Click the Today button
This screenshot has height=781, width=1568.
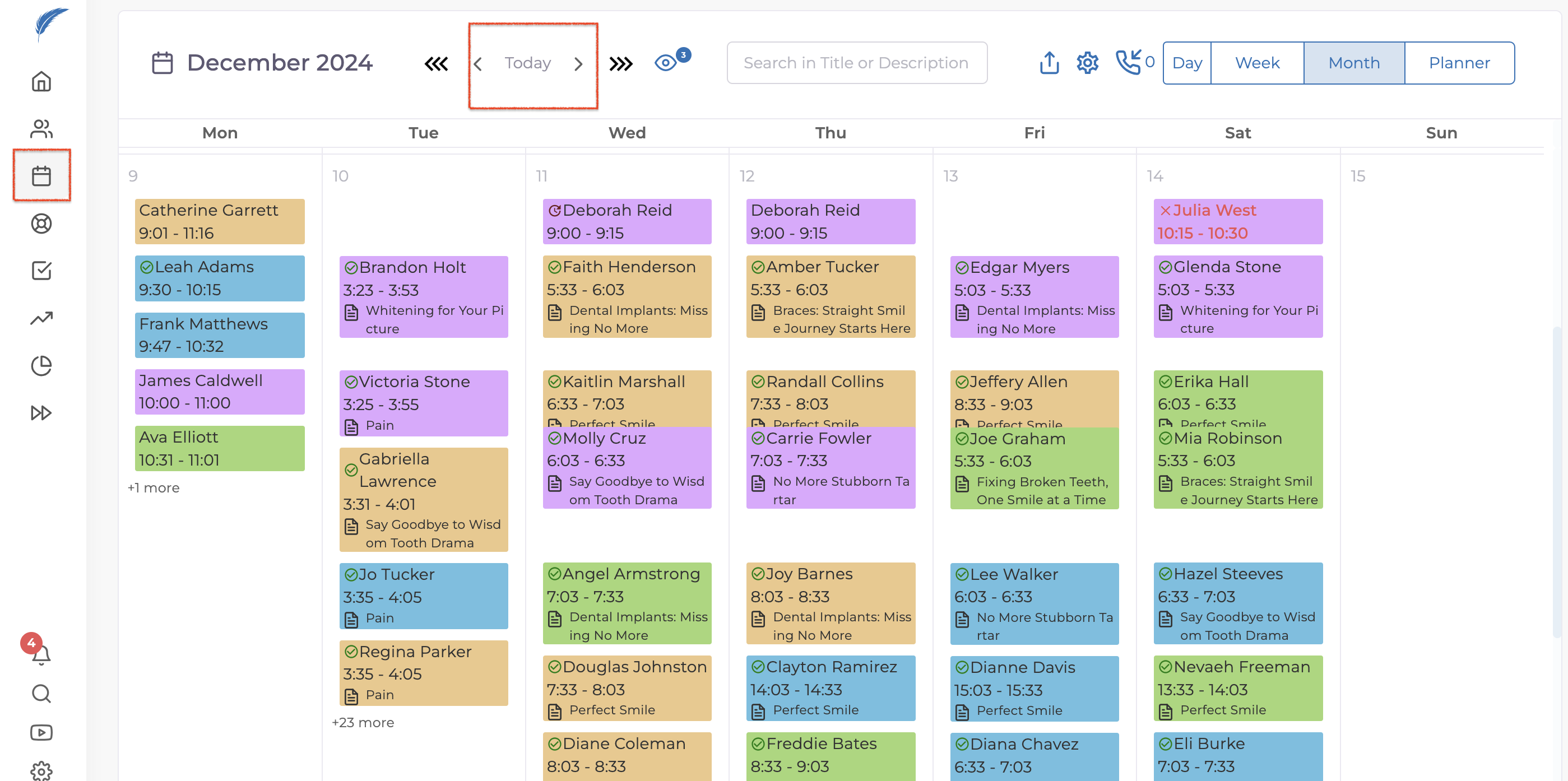(528, 63)
